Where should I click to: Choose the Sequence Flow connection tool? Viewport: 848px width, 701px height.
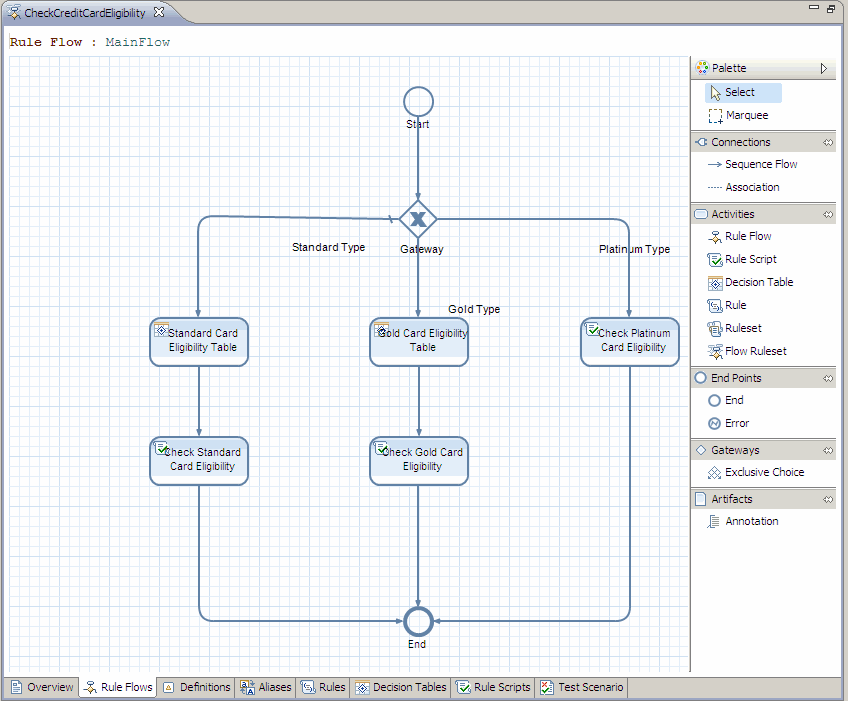(x=760, y=164)
